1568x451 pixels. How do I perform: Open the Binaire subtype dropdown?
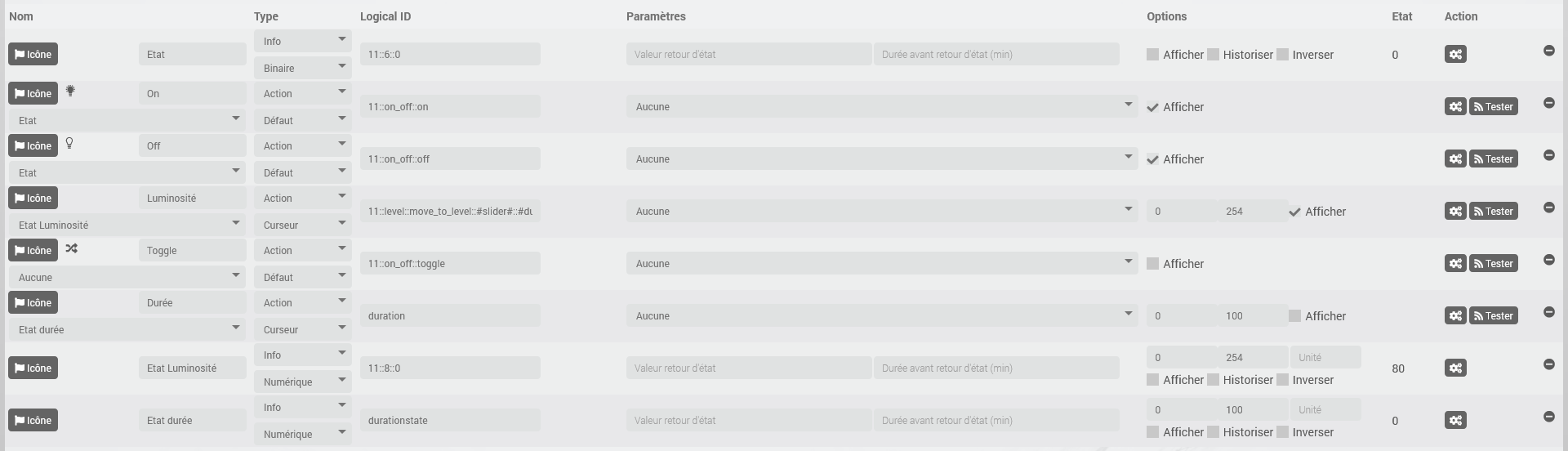coord(302,68)
